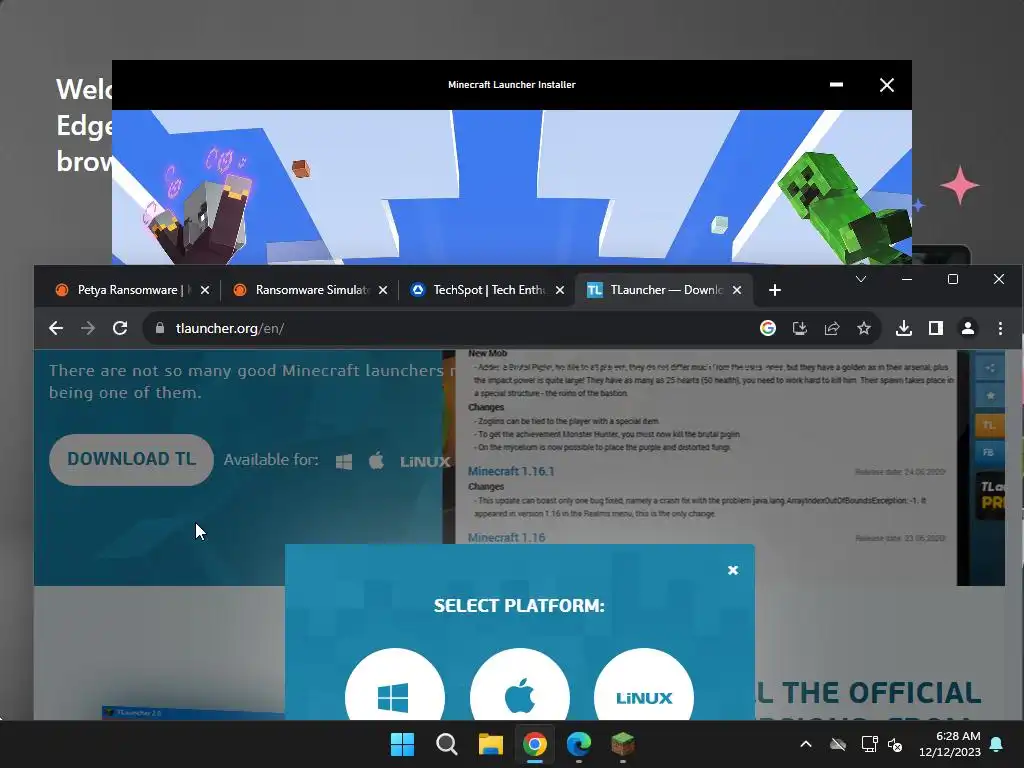
Task: Open network settings from the tray icon
Action: click(869, 744)
